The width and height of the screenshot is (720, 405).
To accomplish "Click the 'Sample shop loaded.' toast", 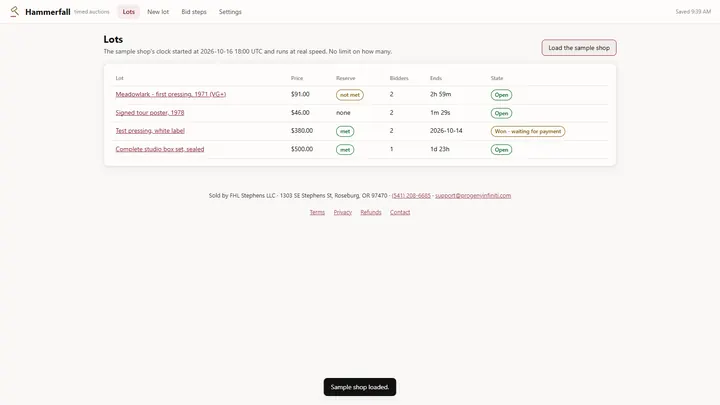I will [x=360, y=387].
